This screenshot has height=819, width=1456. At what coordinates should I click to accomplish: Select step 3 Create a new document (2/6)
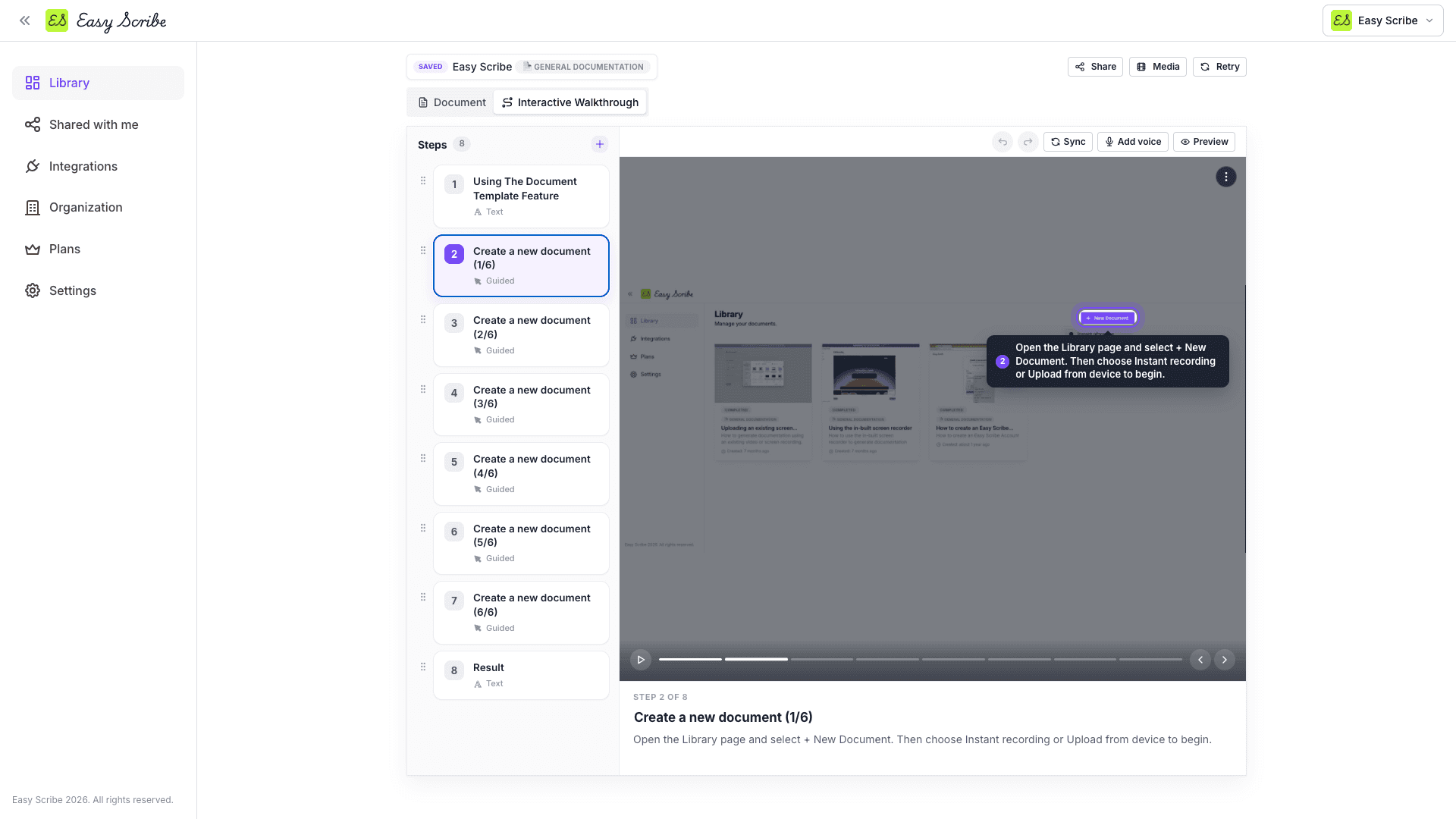click(x=521, y=335)
